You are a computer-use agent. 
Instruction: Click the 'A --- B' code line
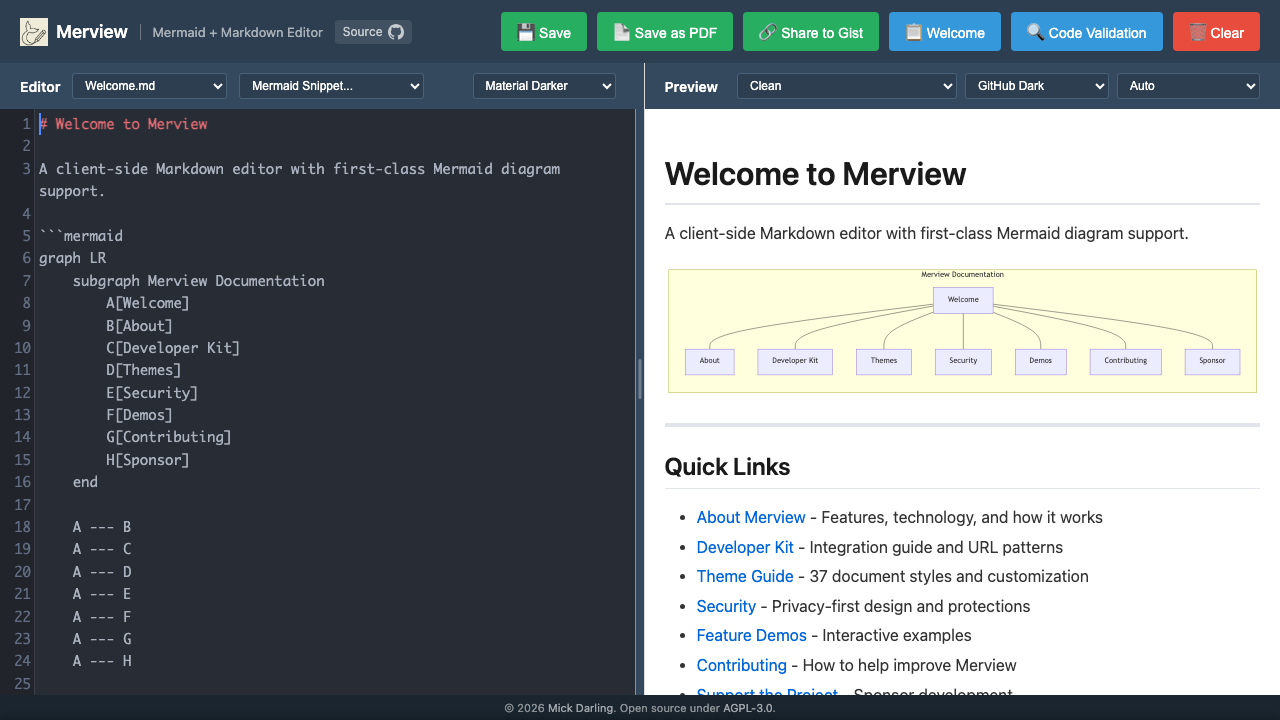click(102, 527)
